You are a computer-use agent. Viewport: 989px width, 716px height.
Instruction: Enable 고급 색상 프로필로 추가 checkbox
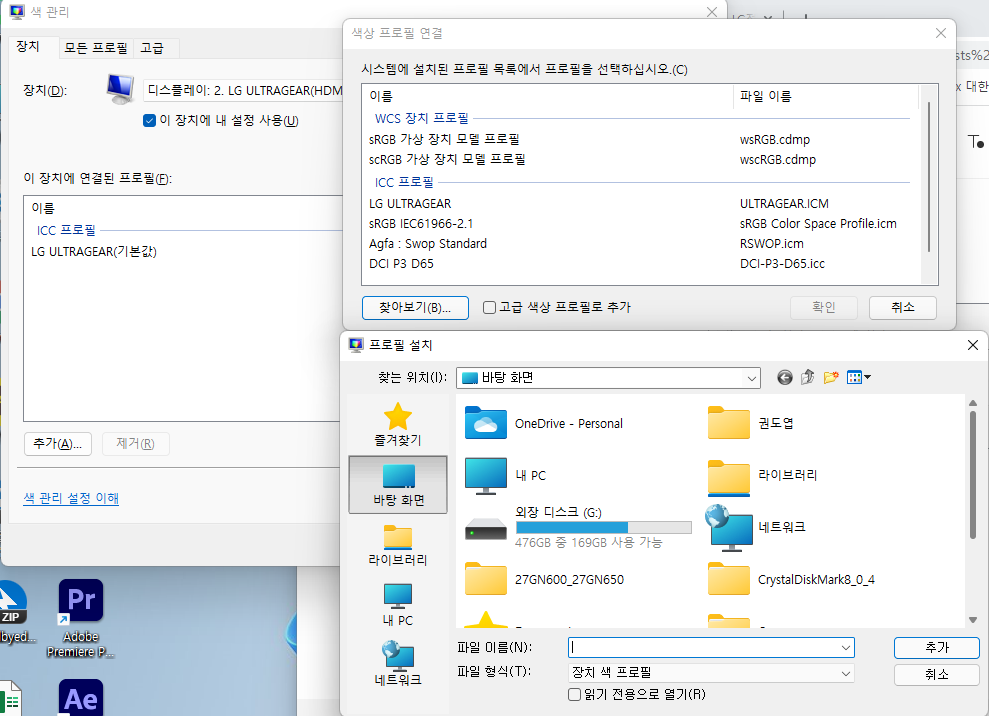pyautogui.click(x=489, y=307)
